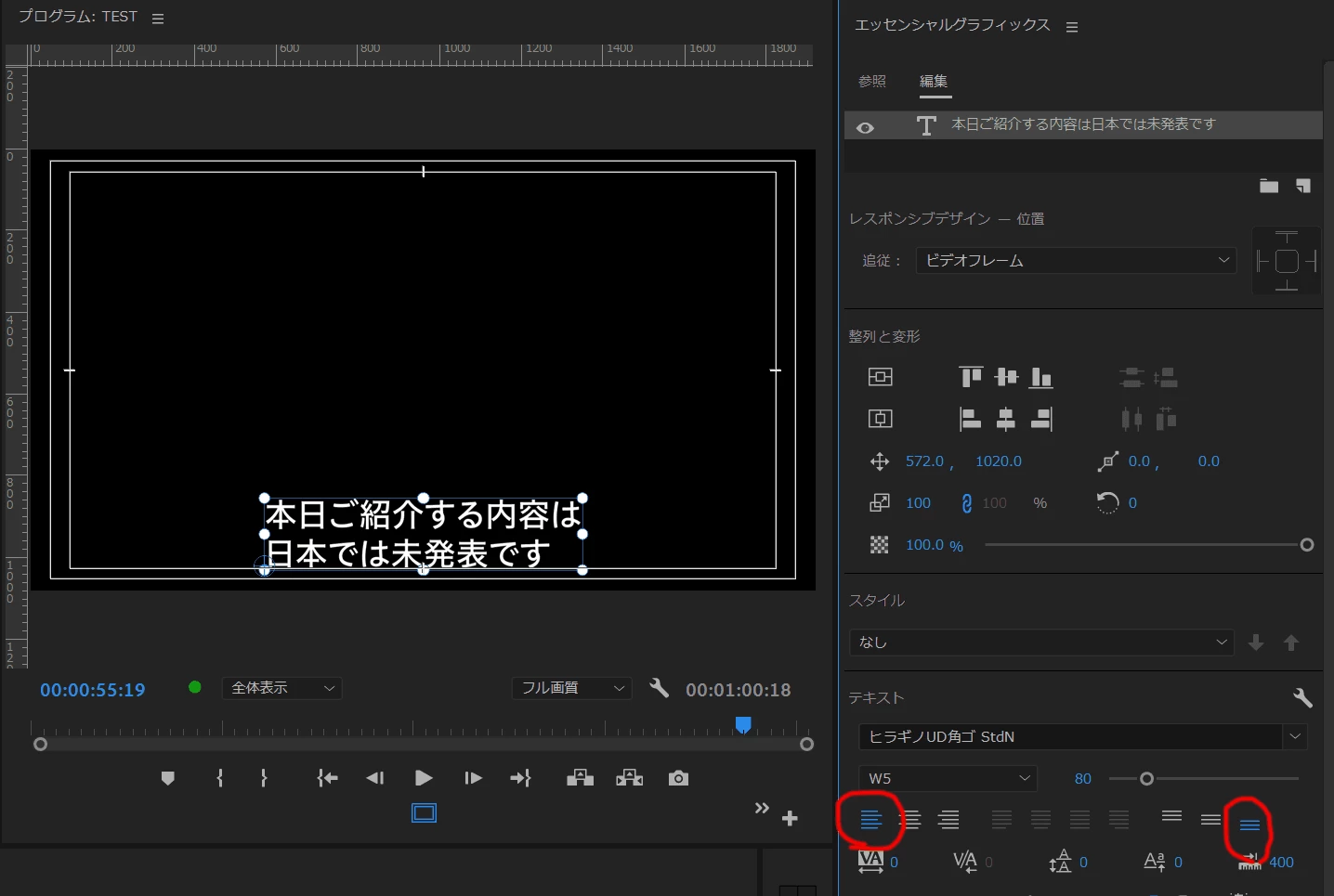Open the 全体表示 zoom level dropdown
This screenshot has height=896, width=1334.
[282, 688]
